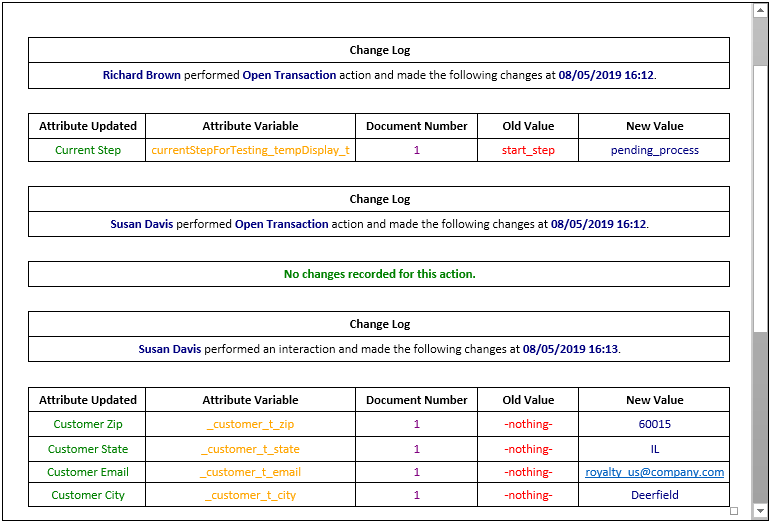Open the royalty_us@company.com email link
This screenshot has height=523, width=771.
[654, 472]
